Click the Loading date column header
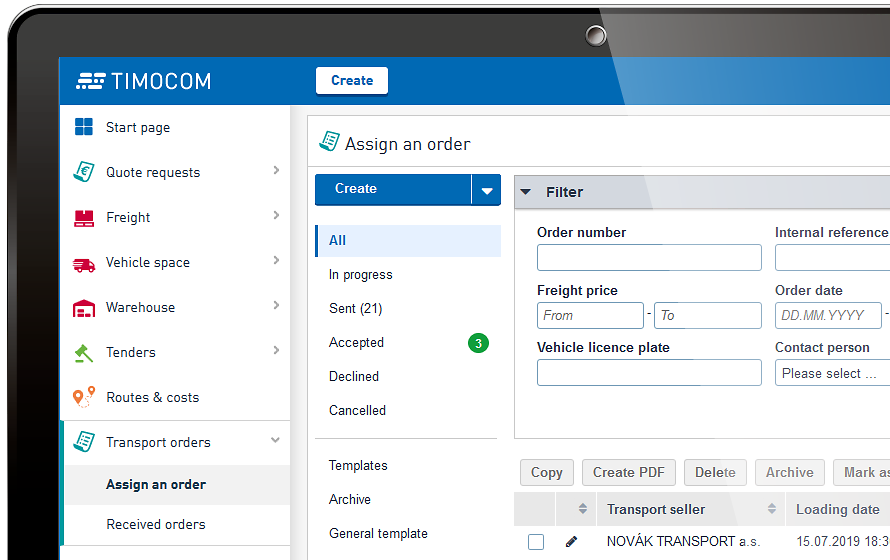This screenshot has height=560, width=890. tap(838, 510)
